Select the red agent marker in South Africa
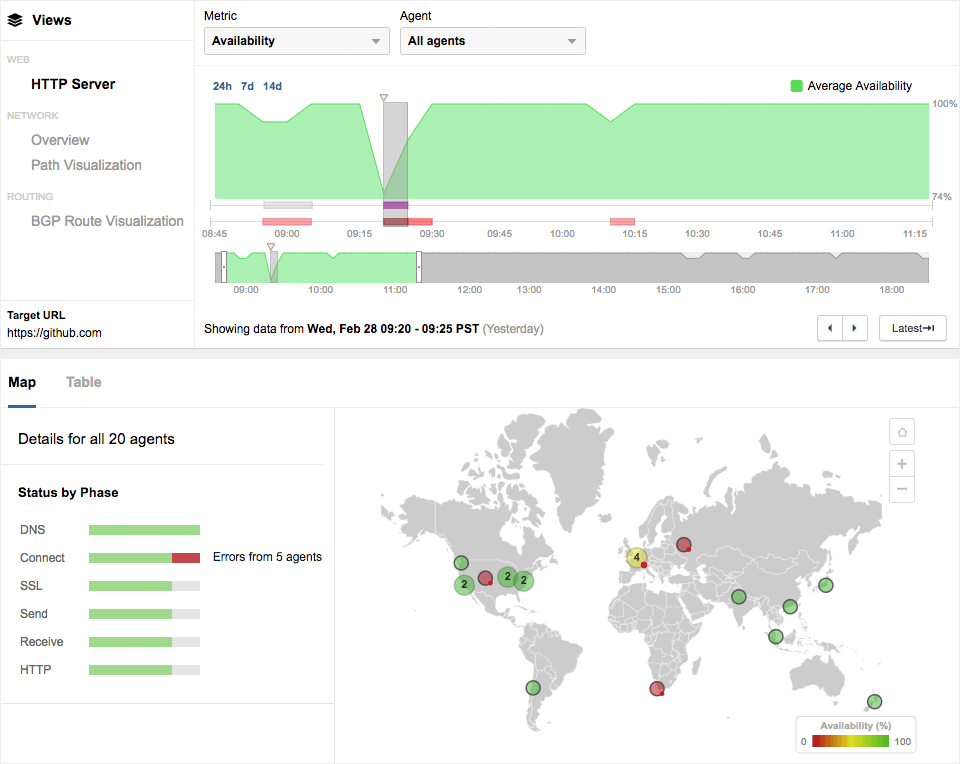Image resolution: width=960 pixels, height=764 pixels. point(657,688)
